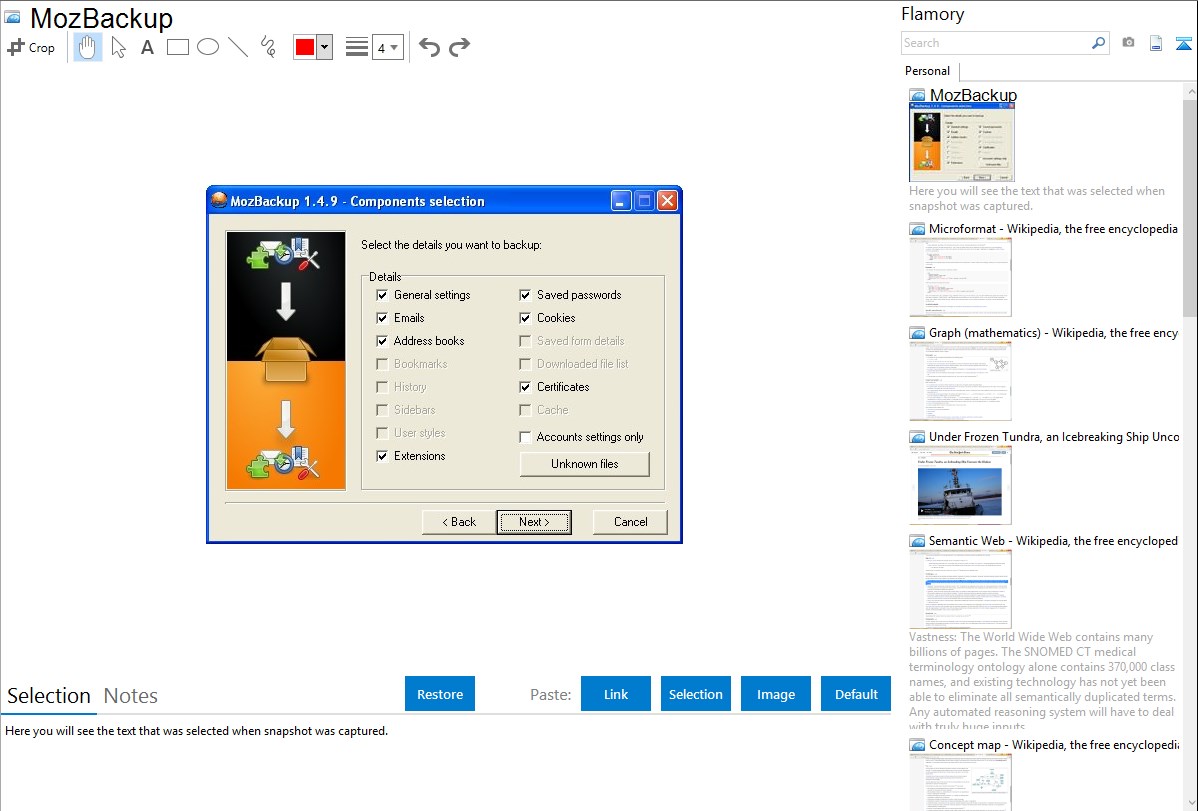Open the Semantic Web thumbnail
The image size is (1198, 811).
pos(960,589)
